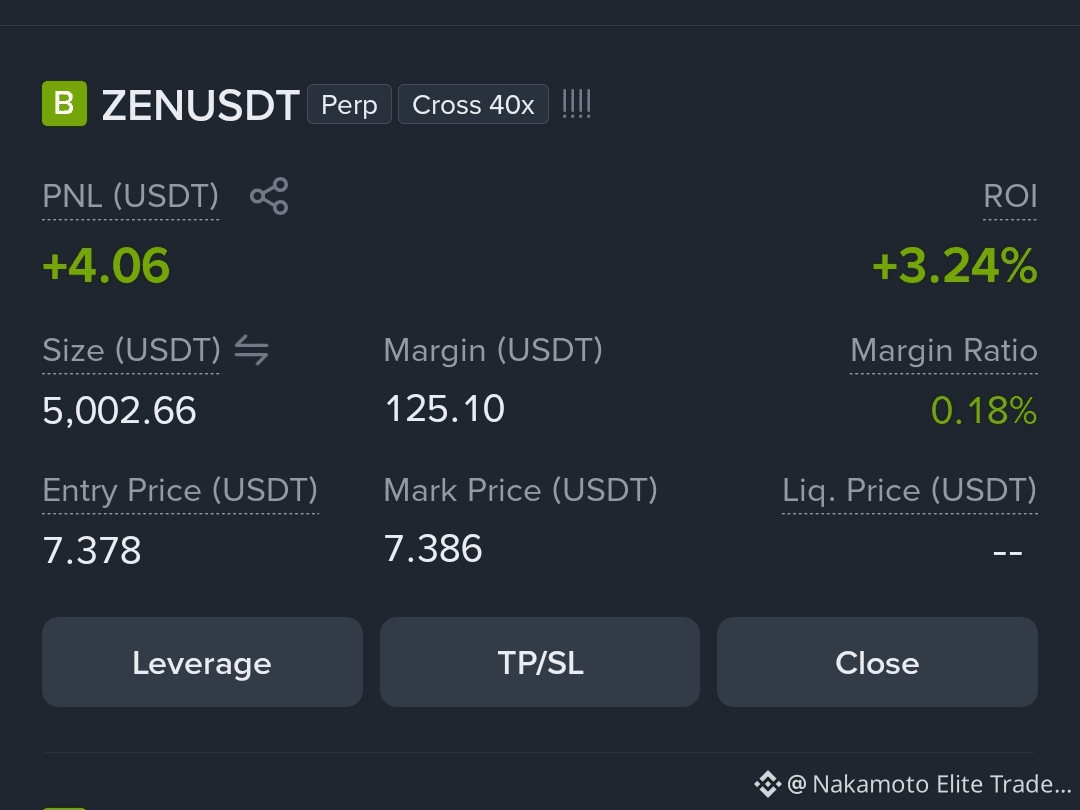Click the Perp contract type tag
1080x810 pixels.
point(349,104)
